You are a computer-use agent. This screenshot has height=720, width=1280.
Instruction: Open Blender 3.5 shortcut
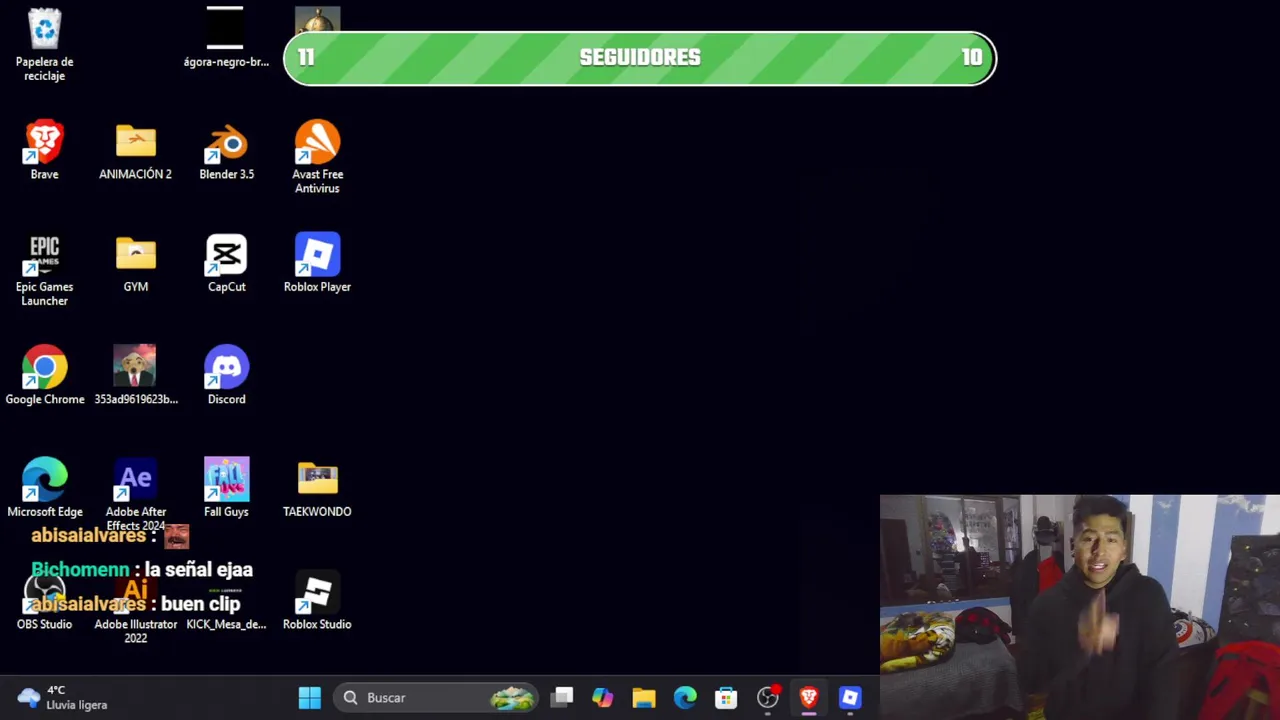pyautogui.click(x=226, y=151)
